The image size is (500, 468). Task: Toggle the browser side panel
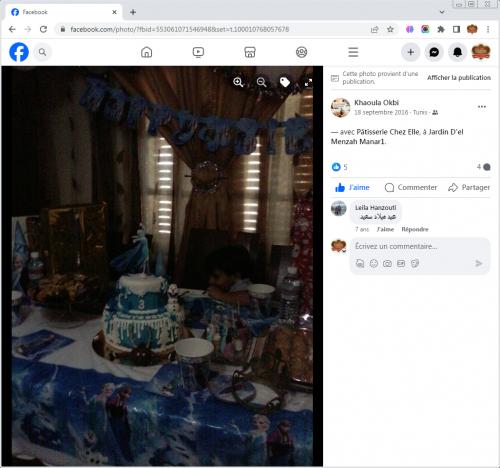point(456,29)
